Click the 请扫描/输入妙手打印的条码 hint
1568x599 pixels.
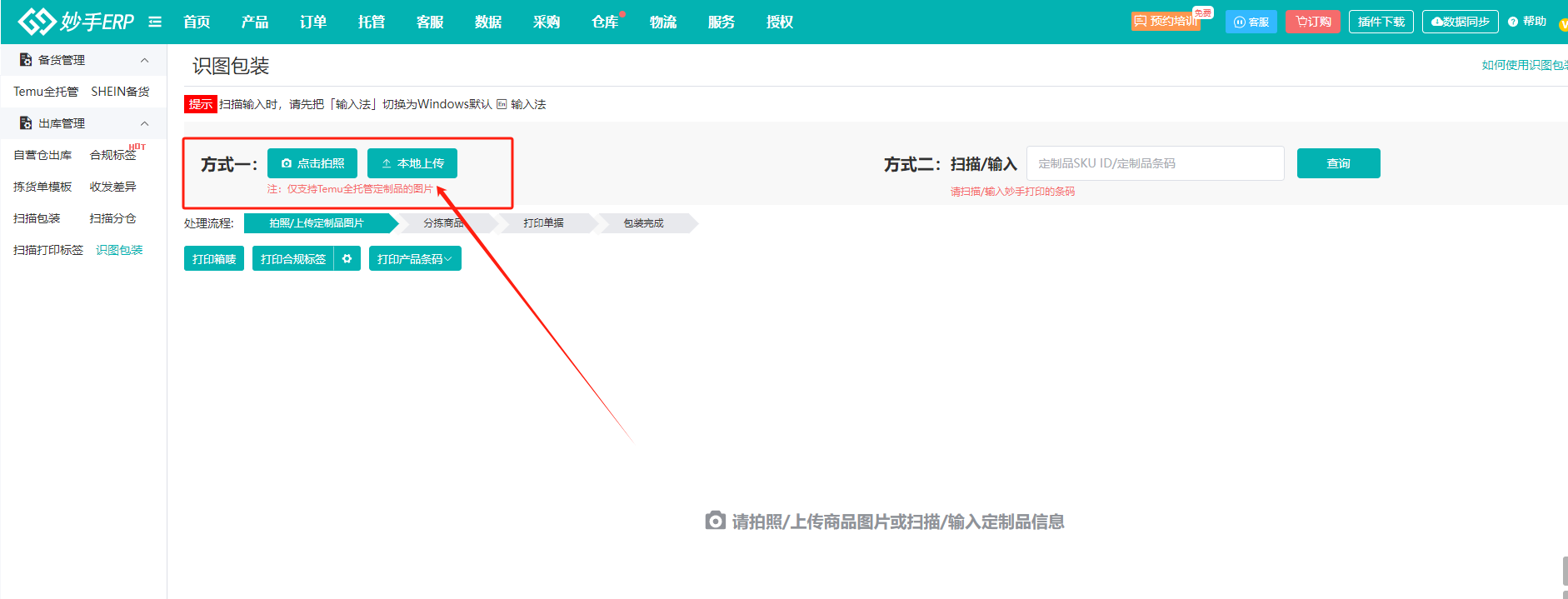pyautogui.click(x=1012, y=192)
